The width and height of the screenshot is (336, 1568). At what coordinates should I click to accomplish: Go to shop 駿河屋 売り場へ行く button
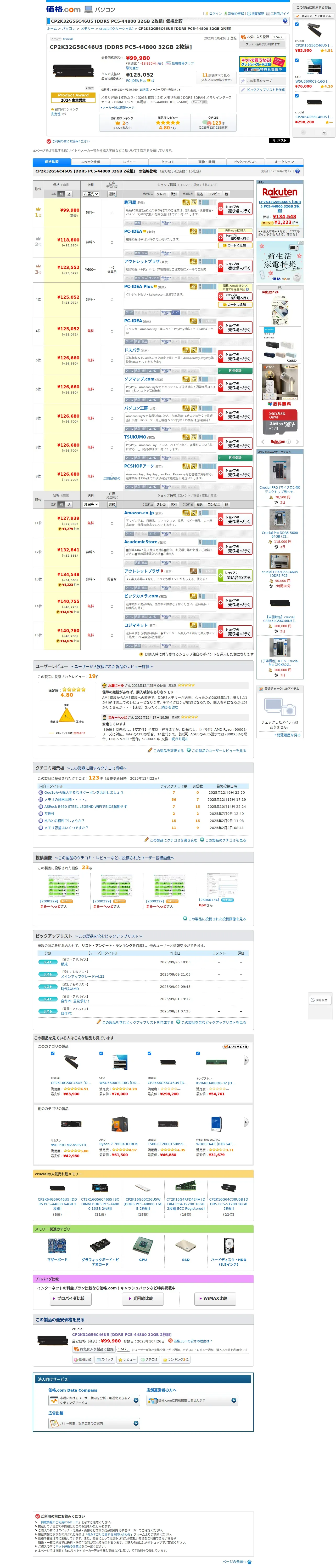[x=235, y=209]
